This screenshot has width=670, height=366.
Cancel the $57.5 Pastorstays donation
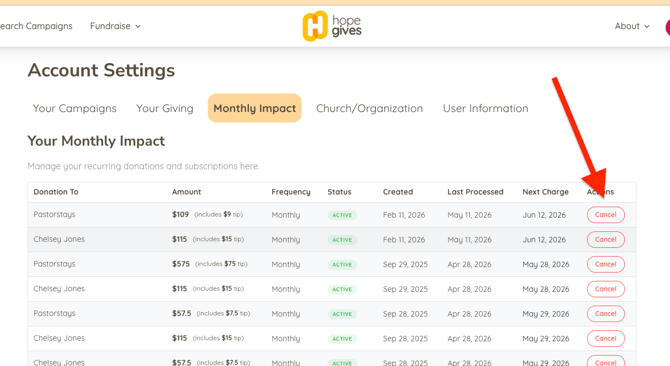pyautogui.click(x=605, y=314)
